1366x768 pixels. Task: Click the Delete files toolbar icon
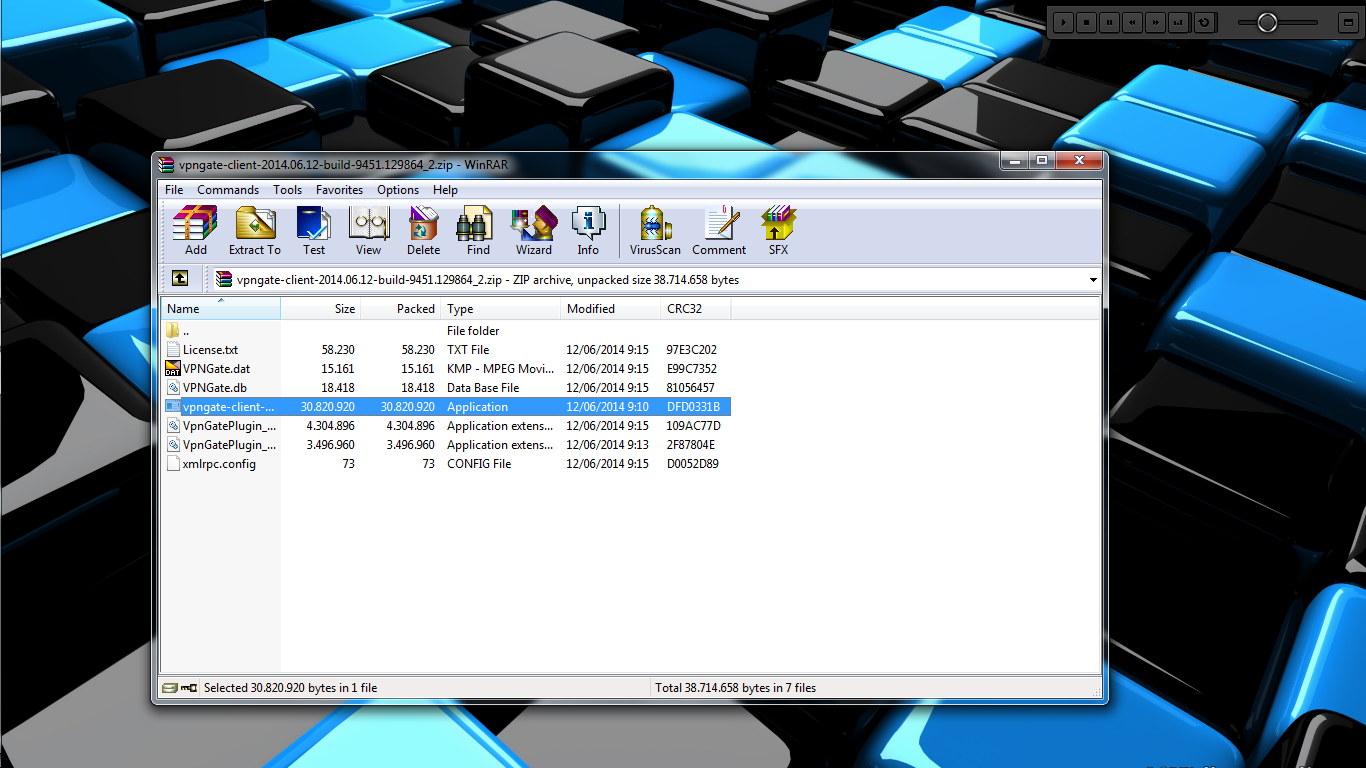pyautogui.click(x=423, y=231)
